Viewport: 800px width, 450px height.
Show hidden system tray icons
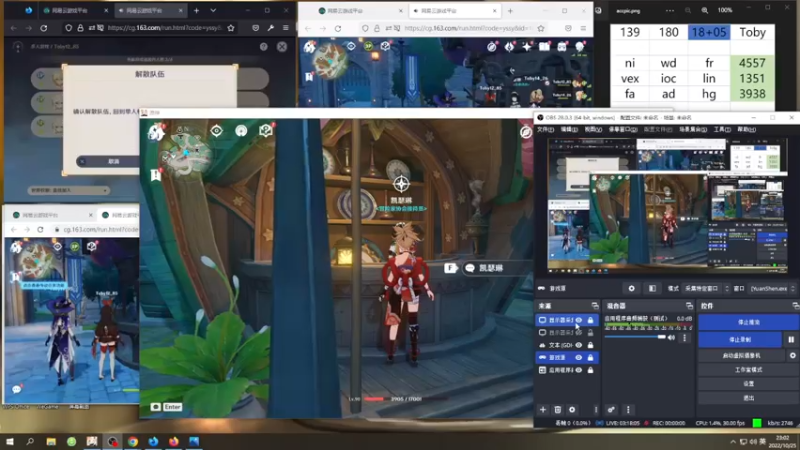pyautogui.click(x=733, y=441)
